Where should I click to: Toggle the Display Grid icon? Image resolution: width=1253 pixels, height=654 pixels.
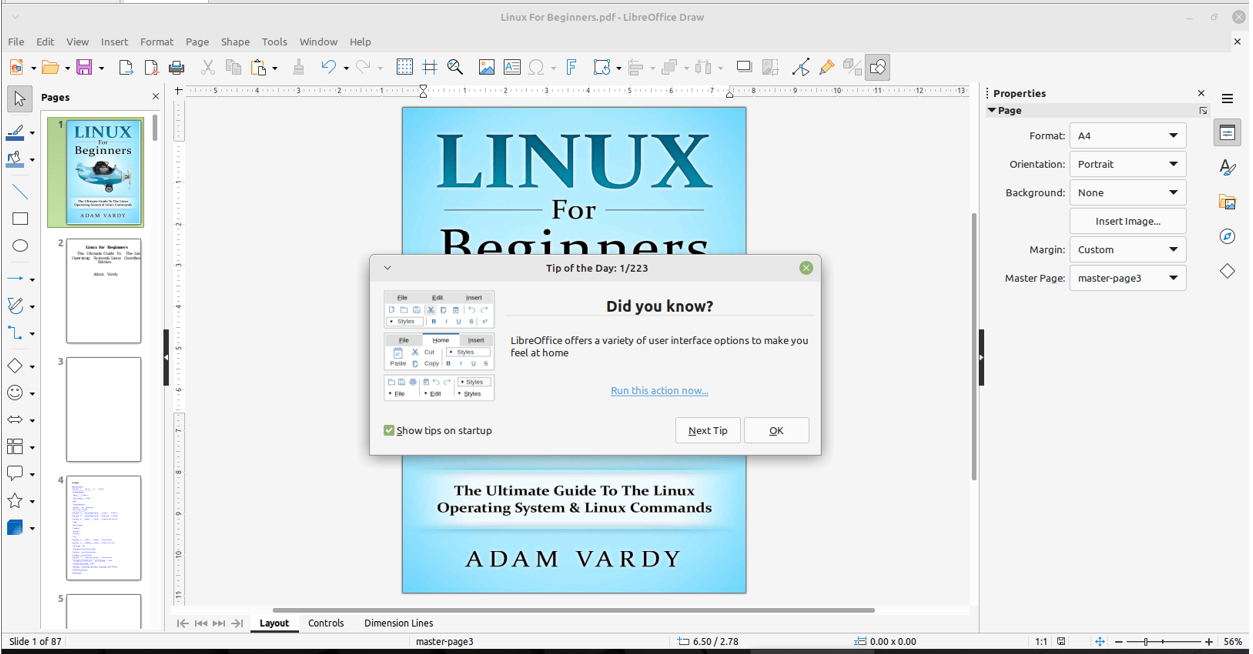point(404,67)
